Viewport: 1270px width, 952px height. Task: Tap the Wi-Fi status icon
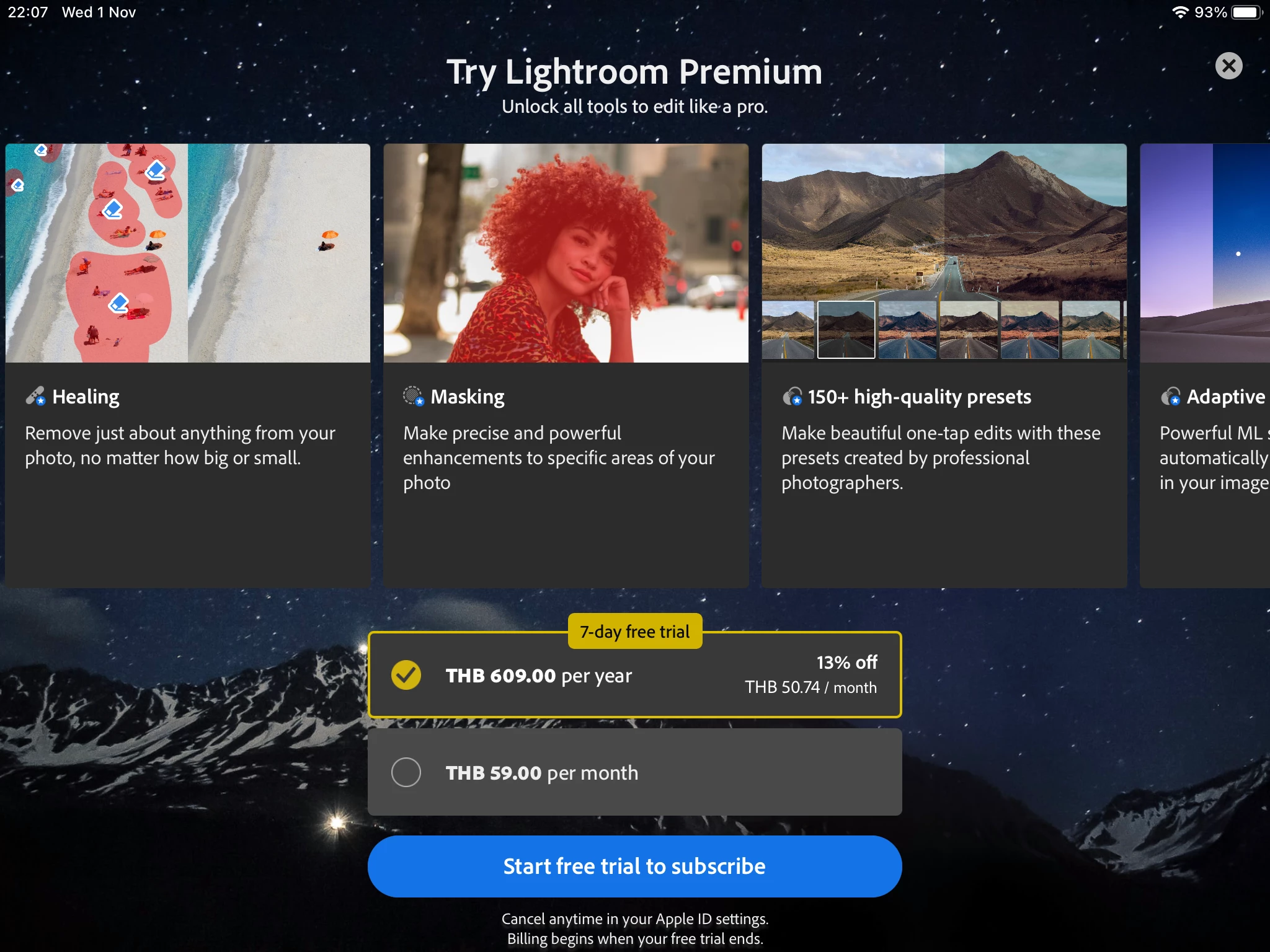click(x=1180, y=12)
